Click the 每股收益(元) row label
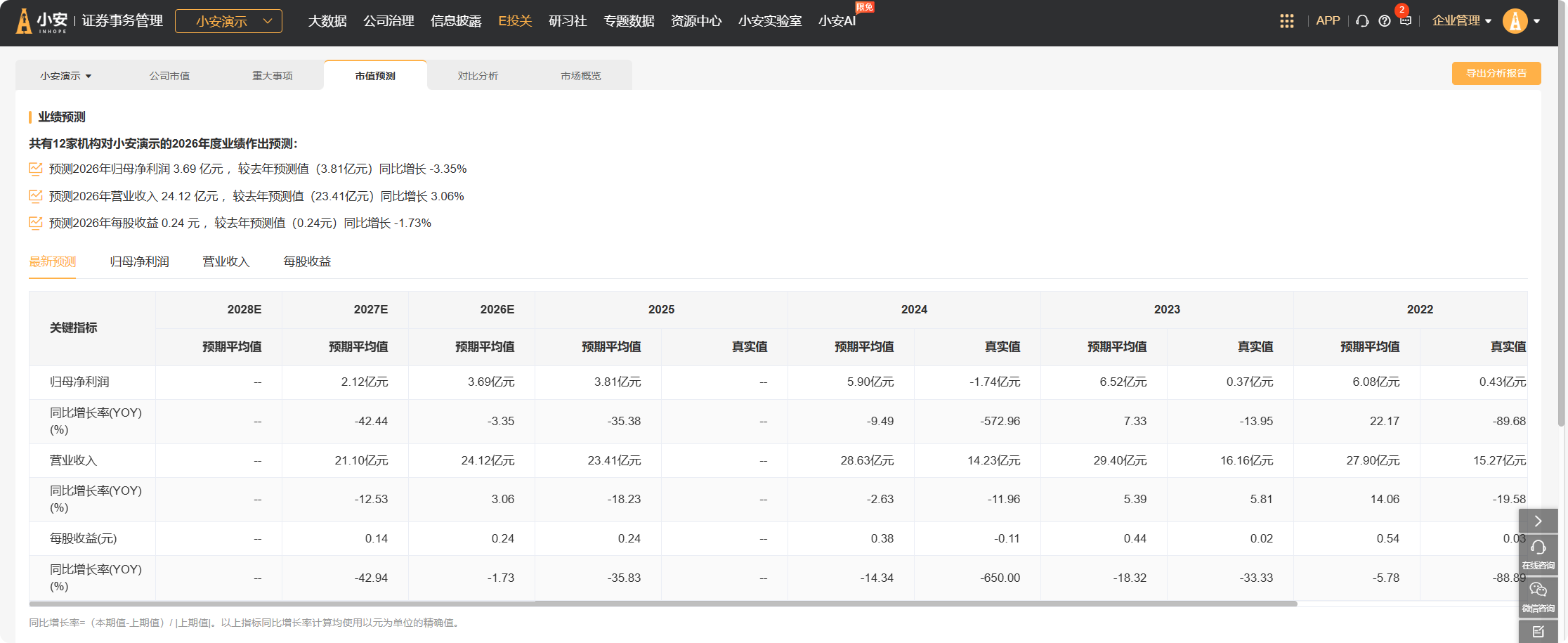1568x643 pixels. (x=84, y=538)
